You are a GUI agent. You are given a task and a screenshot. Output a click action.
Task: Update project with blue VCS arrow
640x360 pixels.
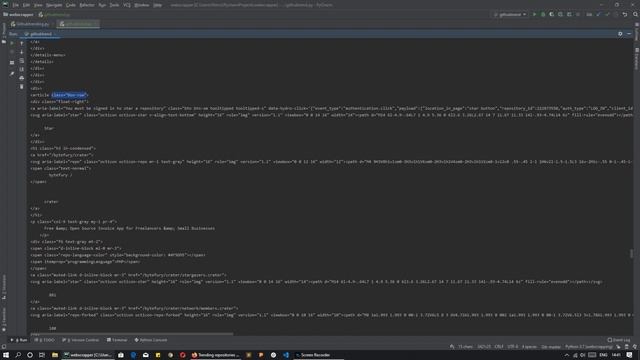598,15
